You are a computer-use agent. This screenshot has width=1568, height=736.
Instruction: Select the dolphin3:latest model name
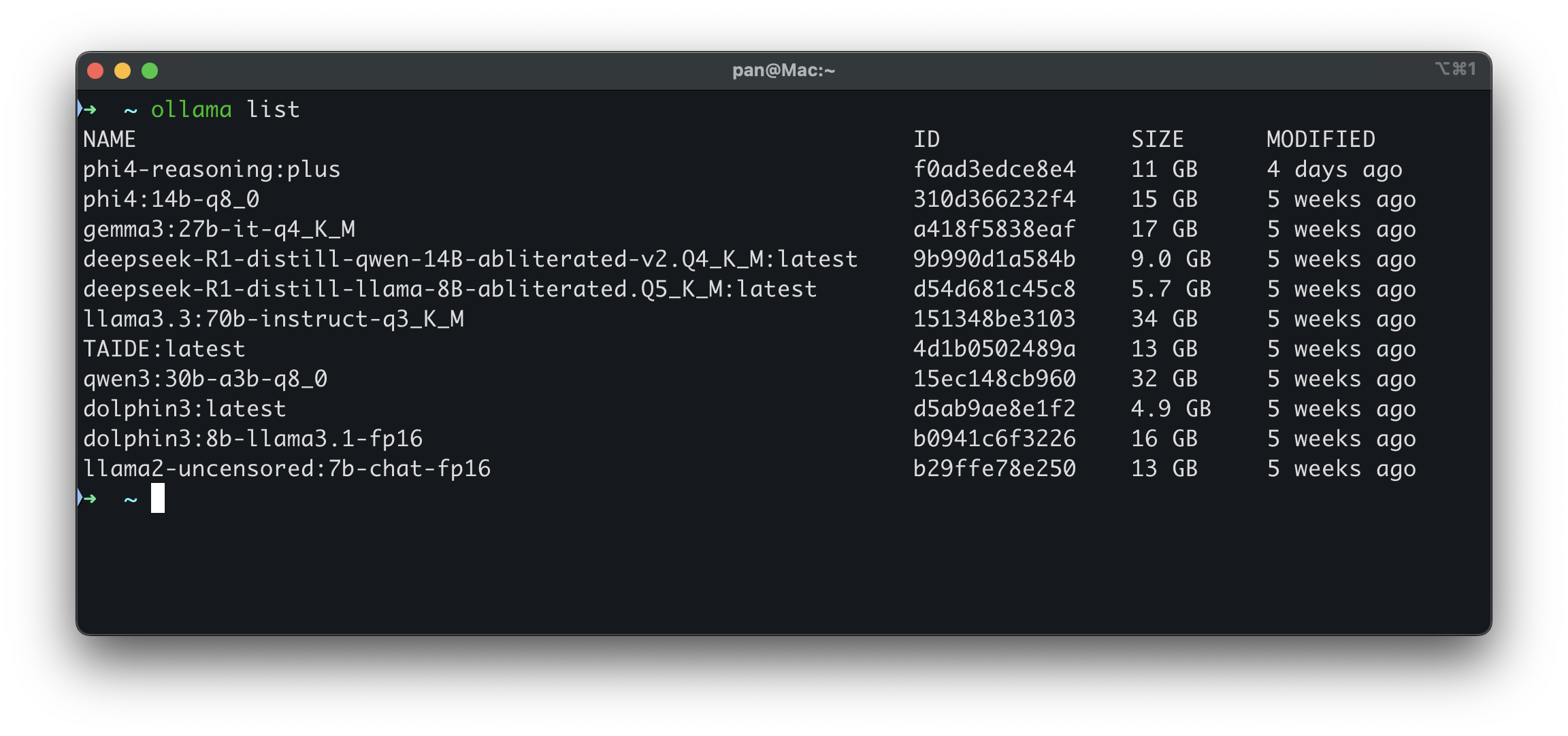coord(184,409)
